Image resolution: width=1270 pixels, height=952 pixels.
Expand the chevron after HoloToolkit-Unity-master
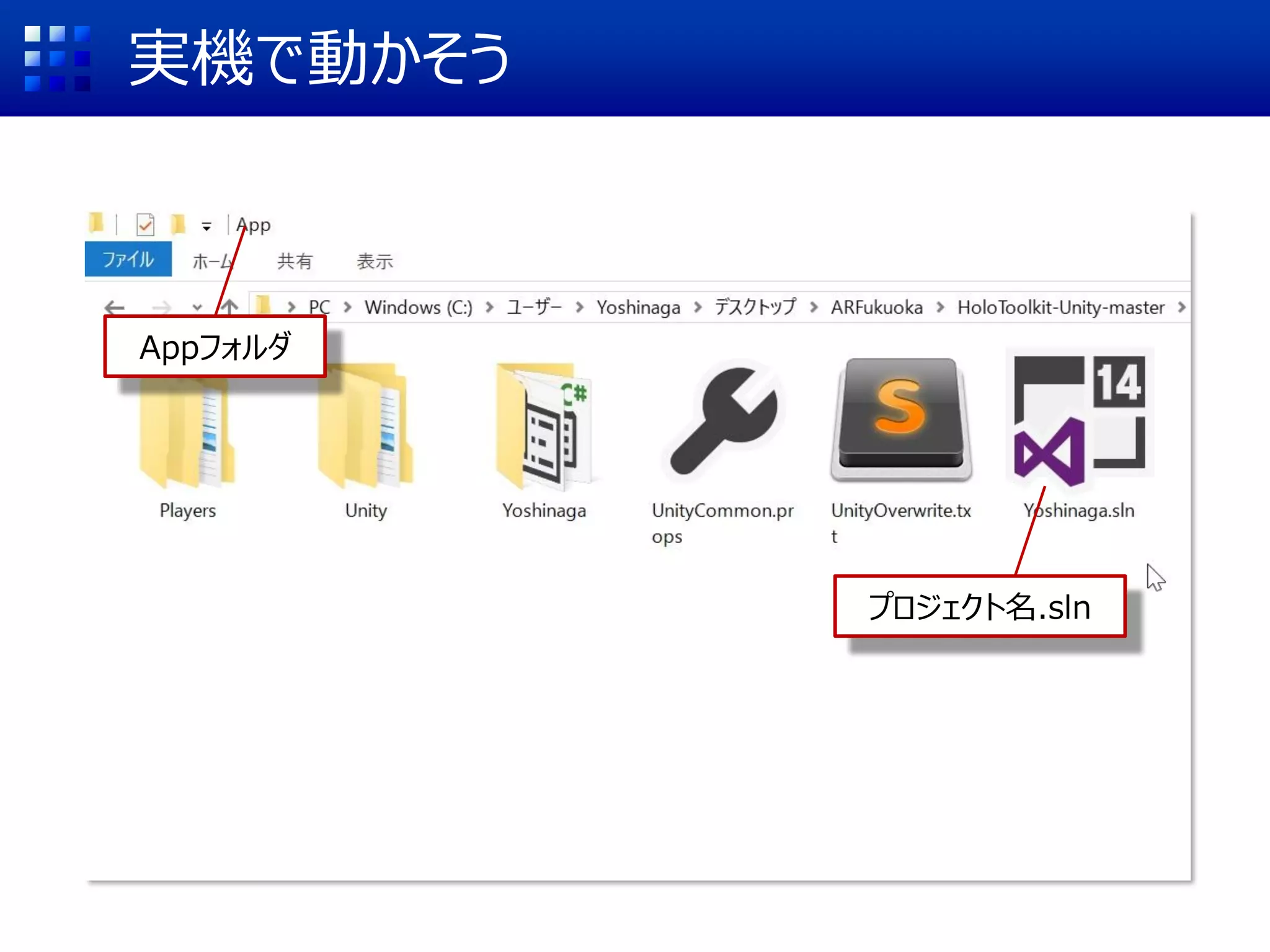pos(1182,307)
